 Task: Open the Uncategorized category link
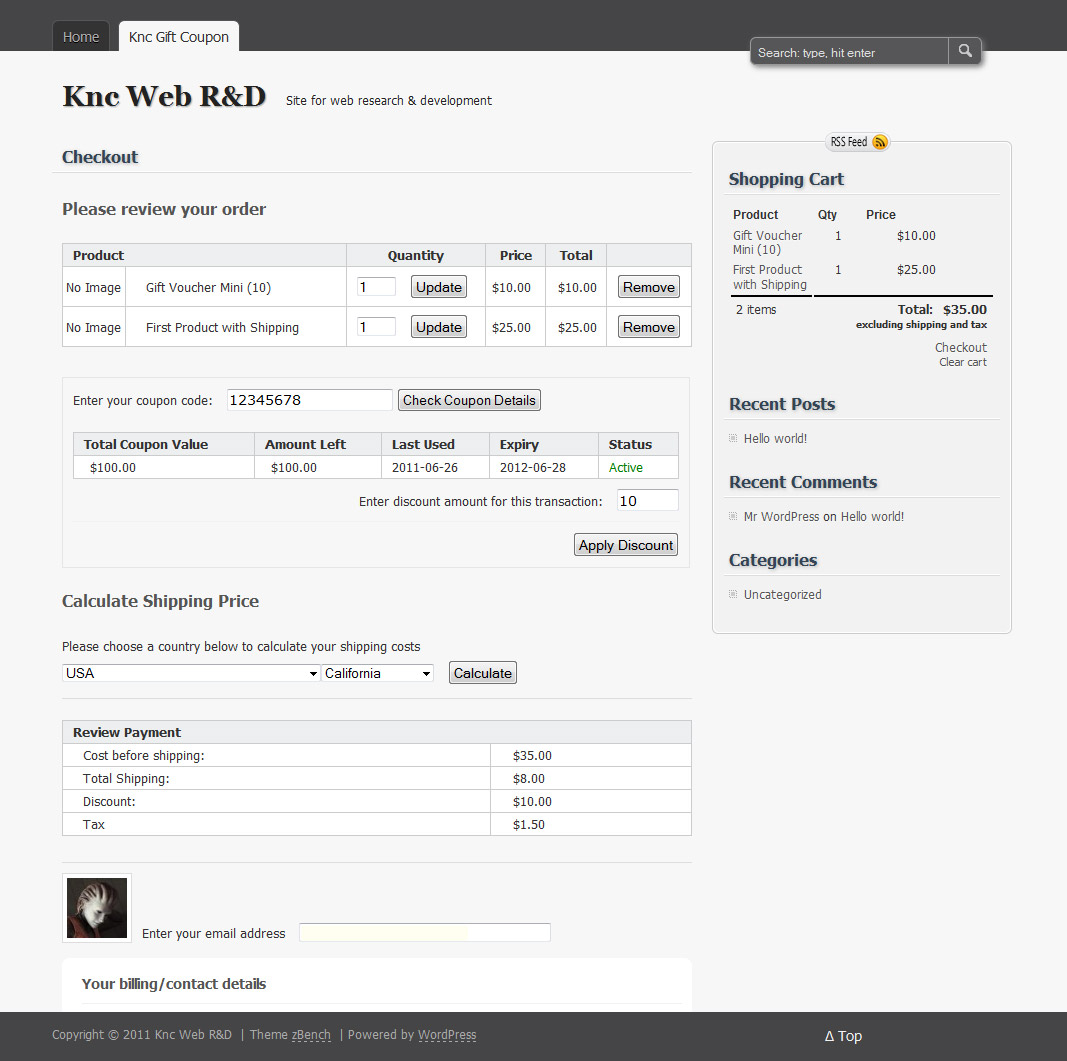(x=783, y=594)
